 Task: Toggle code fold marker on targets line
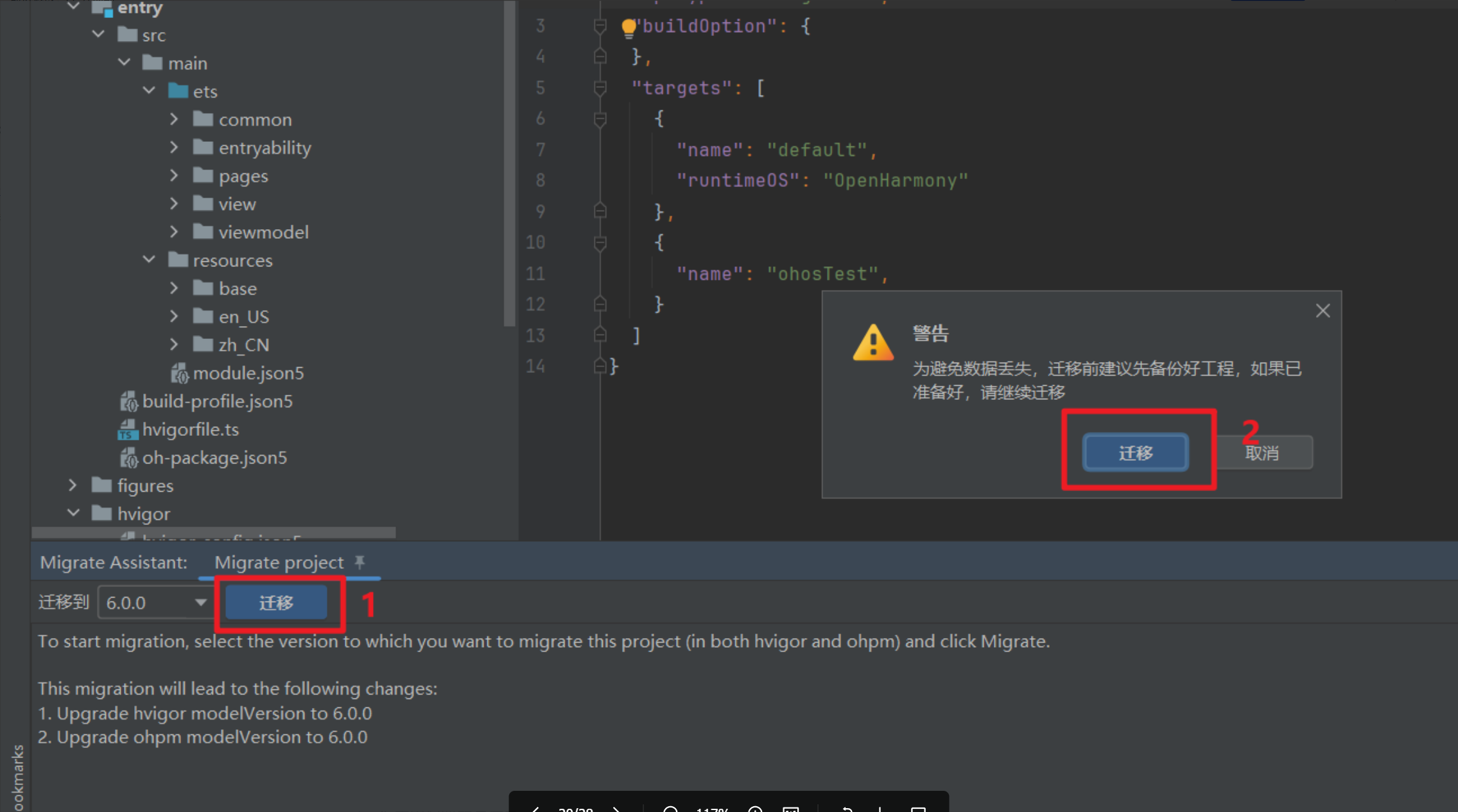click(x=600, y=88)
